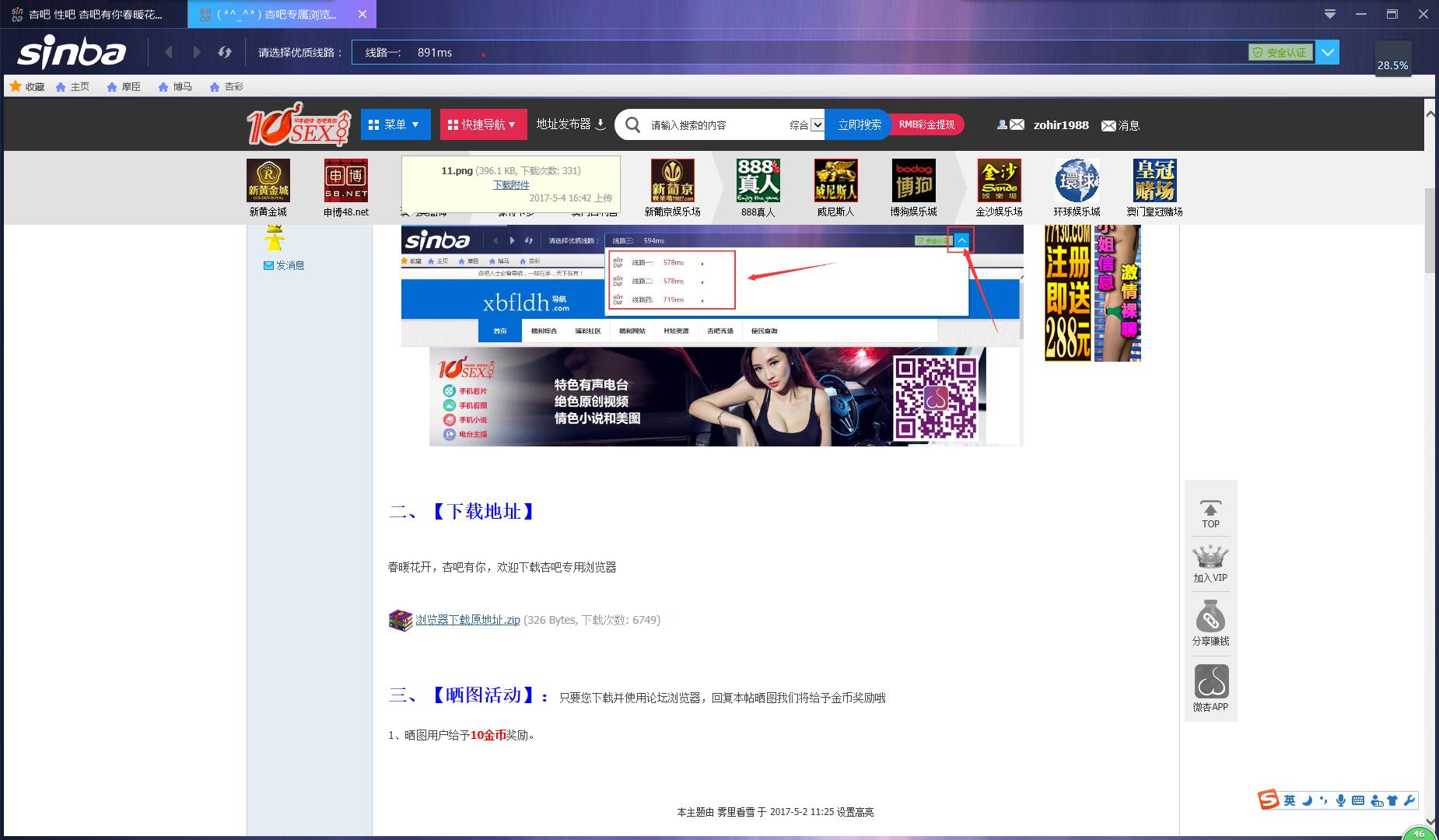The width and height of the screenshot is (1439, 840).
Task: Open the embedded sinba browser screenshot image
Action: click(712, 336)
